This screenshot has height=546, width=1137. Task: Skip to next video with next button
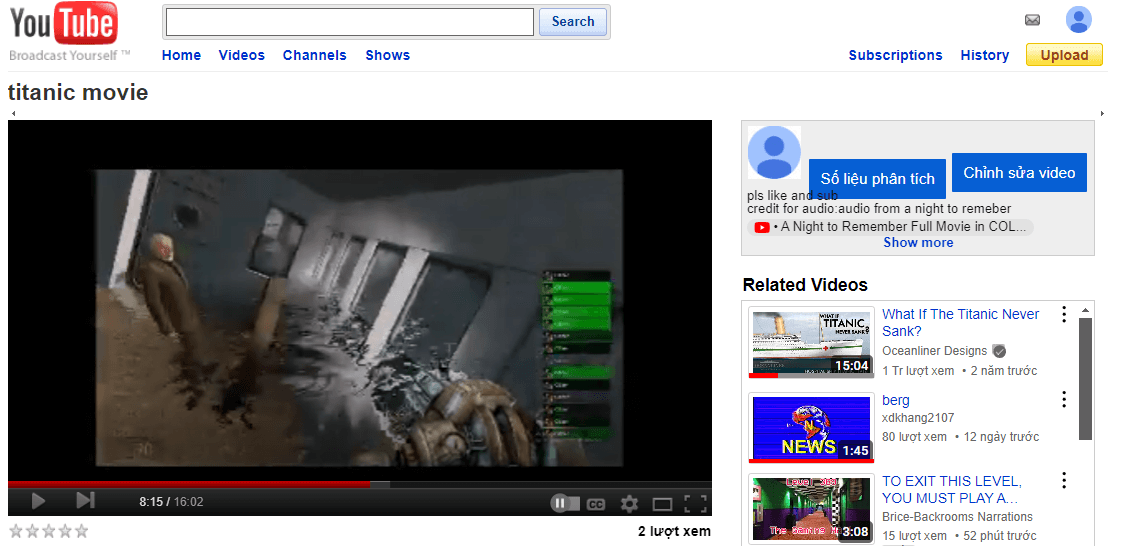(86, 500)
